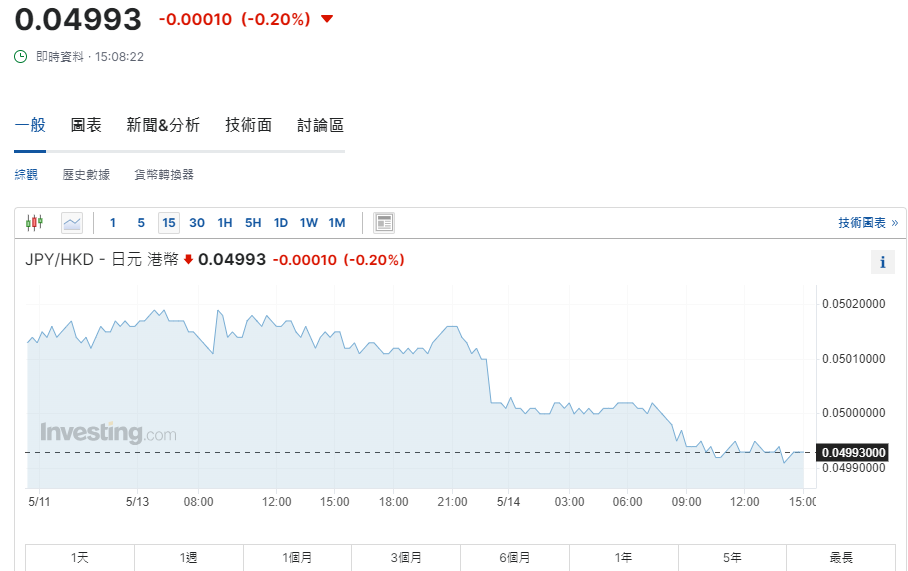
Task: Go to the 討論區 tab
Action: (x=321, y=125)
